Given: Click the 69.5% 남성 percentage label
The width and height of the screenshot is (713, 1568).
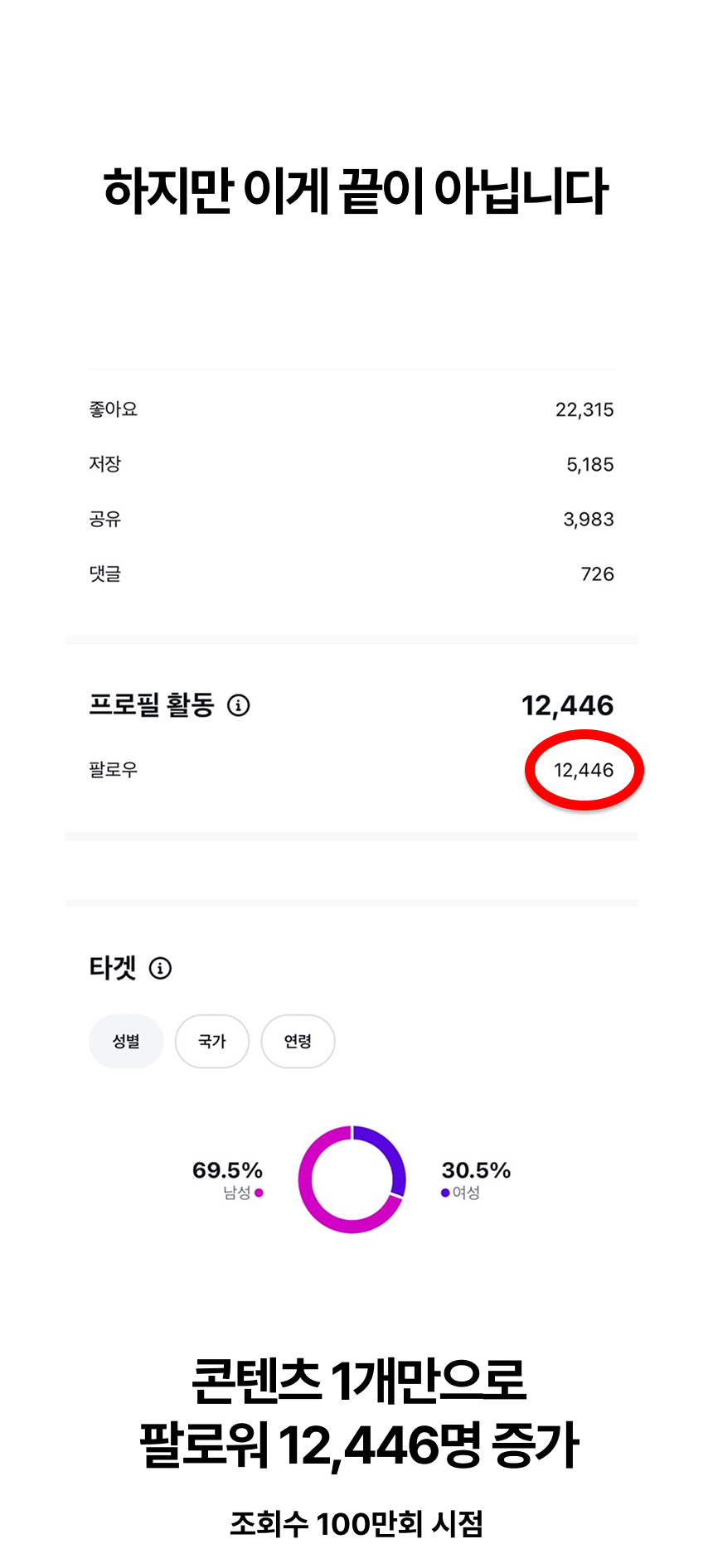Looking at the screenshot, I should click(227, 1170).
